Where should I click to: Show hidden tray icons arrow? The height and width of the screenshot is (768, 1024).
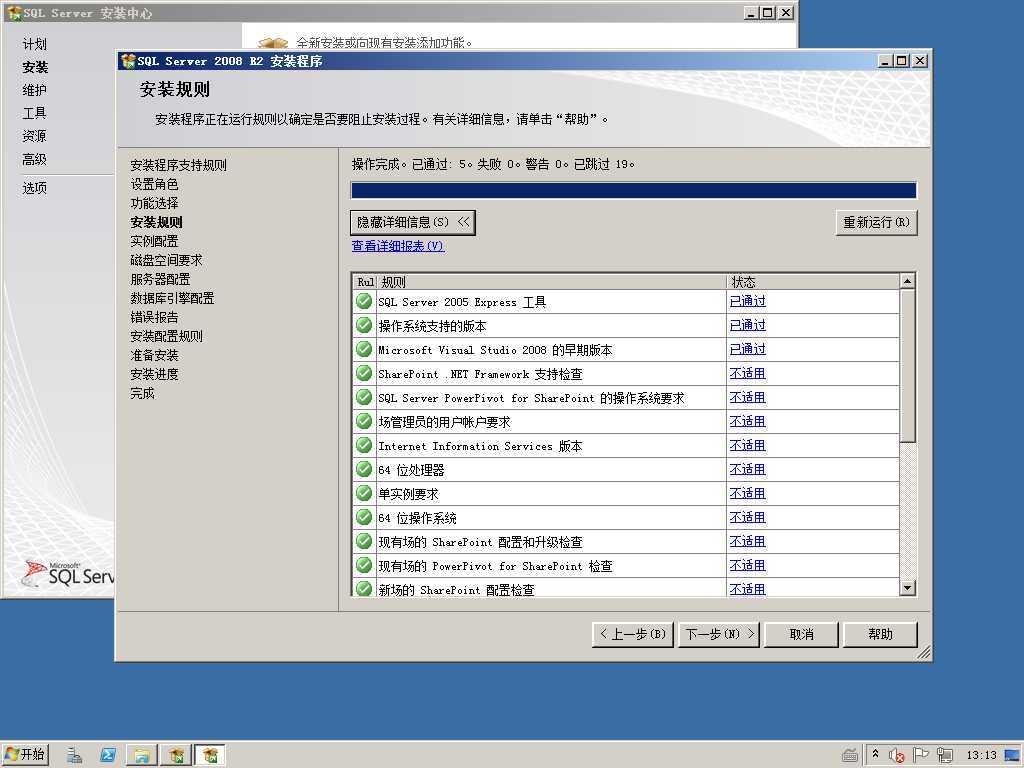point(875,754)
